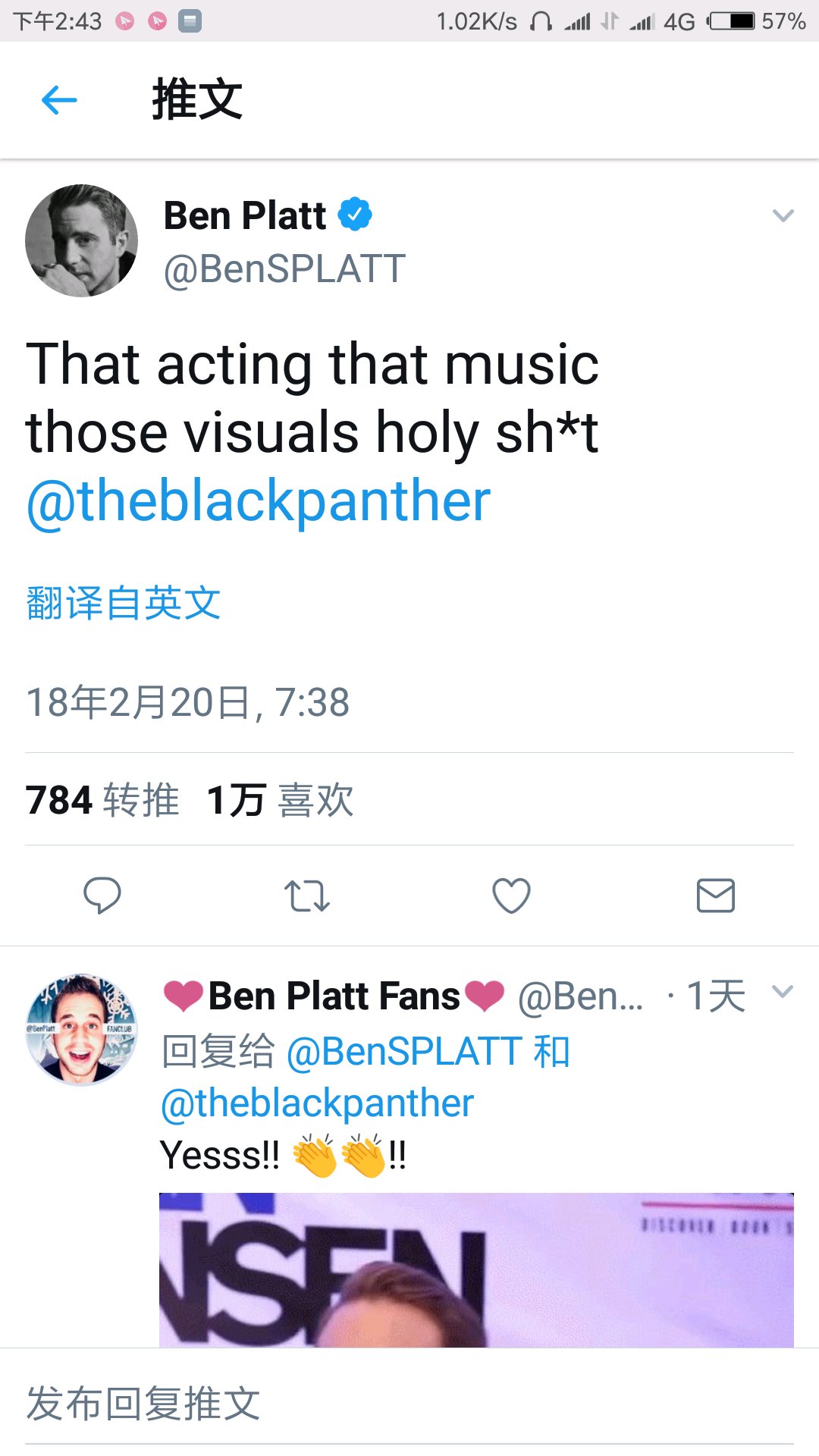Viewport: 819px width, 1456px height.
Task: Expand the options chevron on the fan reply
Action: click(x=782, y=992)
